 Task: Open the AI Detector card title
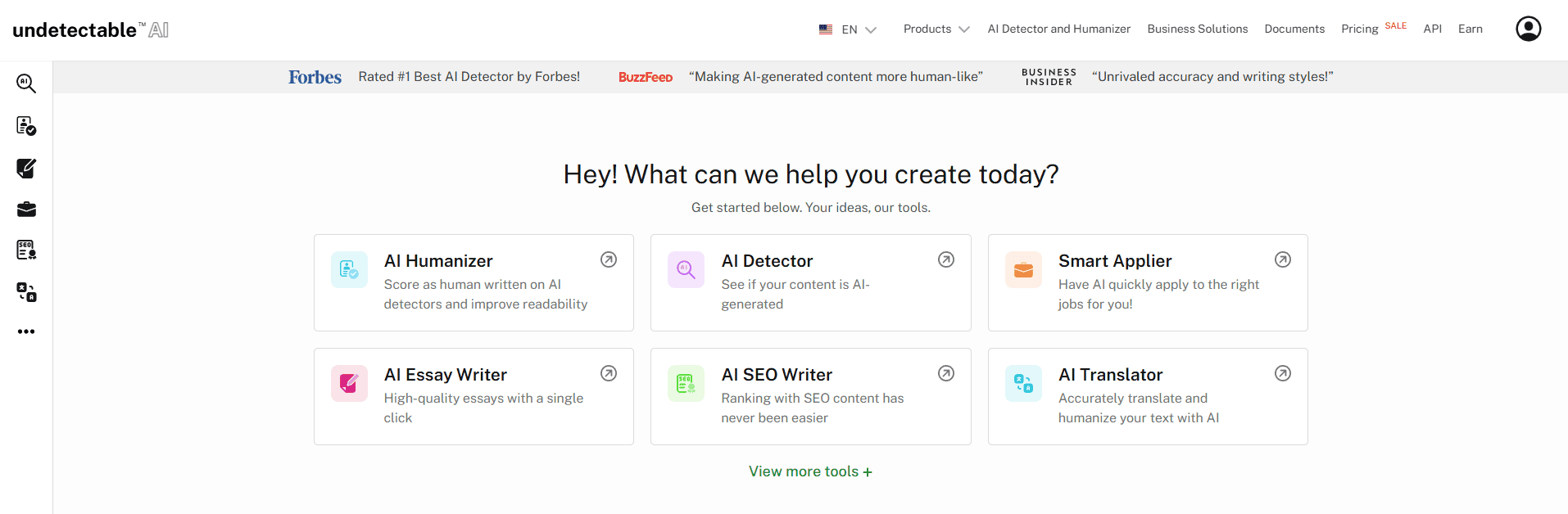click(x=767, y=261)
